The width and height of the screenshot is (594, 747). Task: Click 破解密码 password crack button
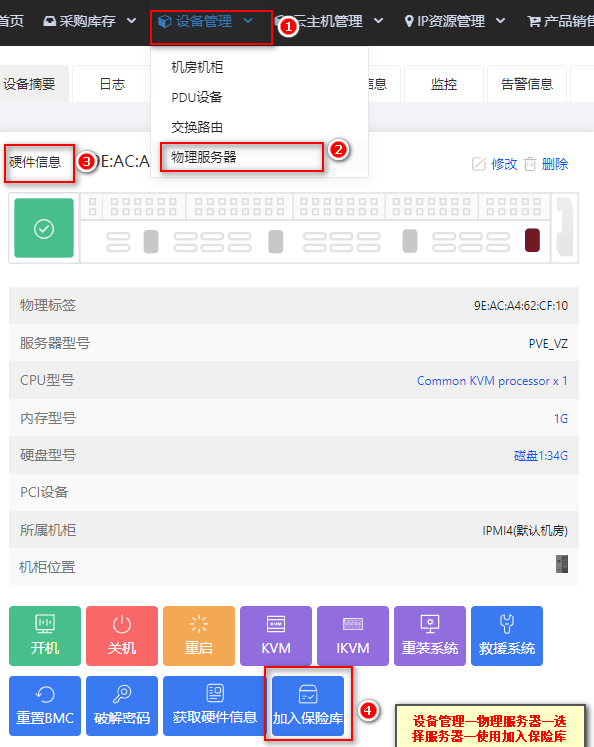[x=122, y=706]
